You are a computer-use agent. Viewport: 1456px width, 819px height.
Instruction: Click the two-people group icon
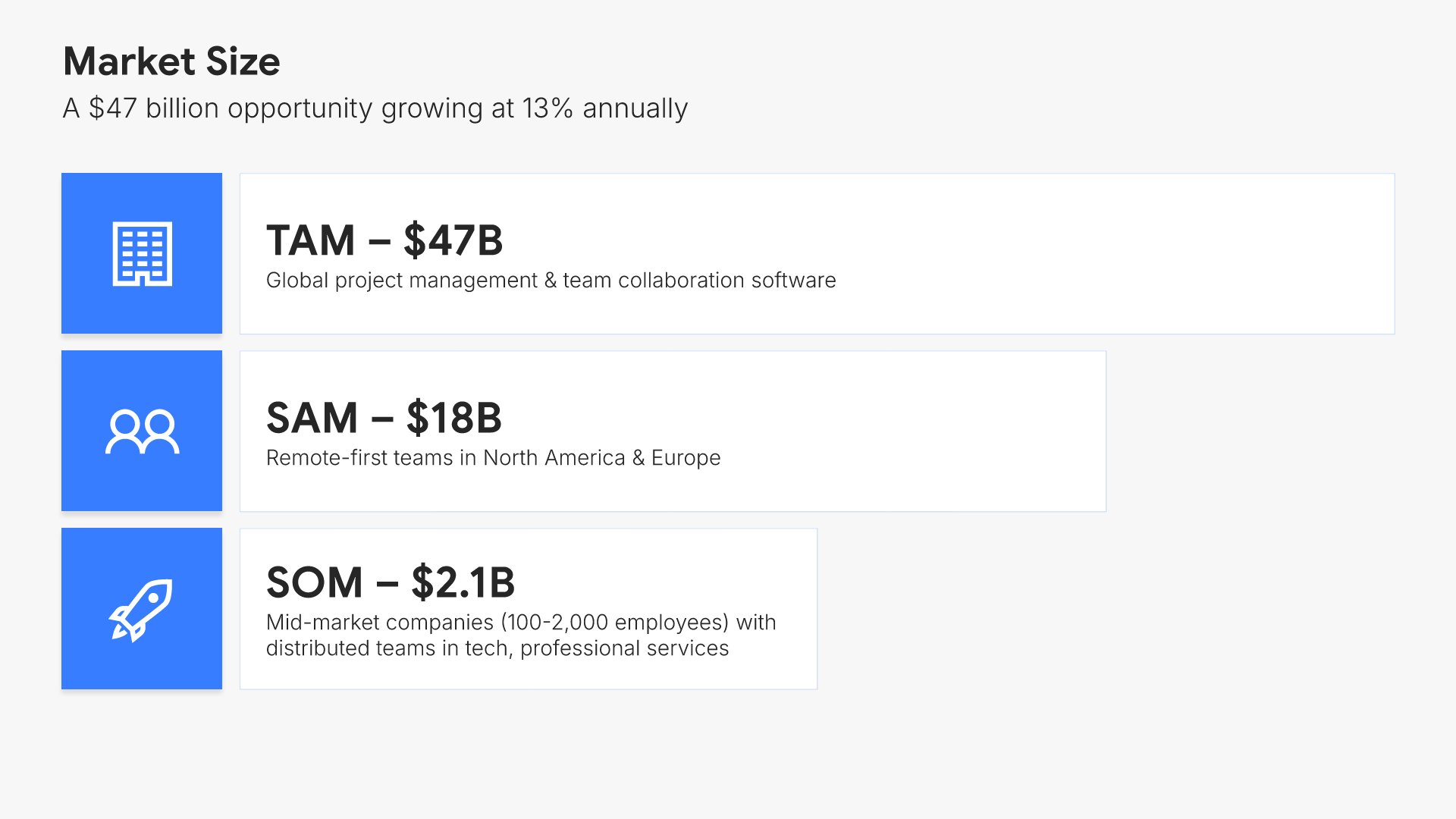click(142, 431)
